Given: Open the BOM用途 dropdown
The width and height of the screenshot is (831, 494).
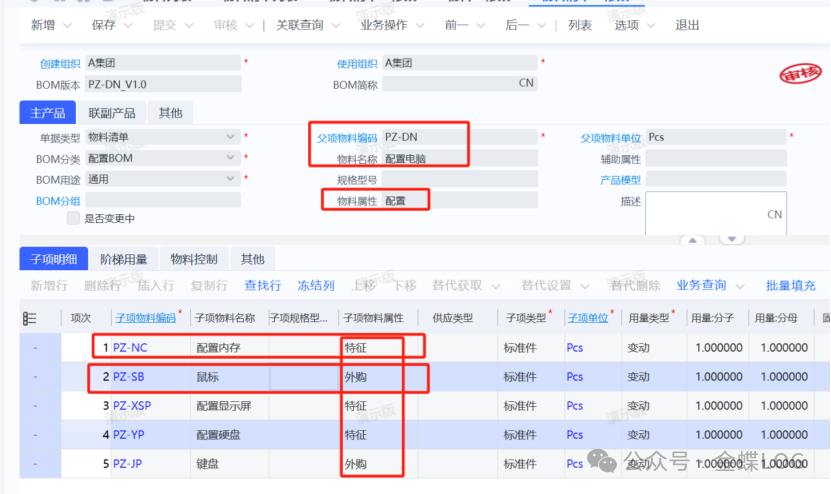Looking at the screenshot, I should (230, 179).
